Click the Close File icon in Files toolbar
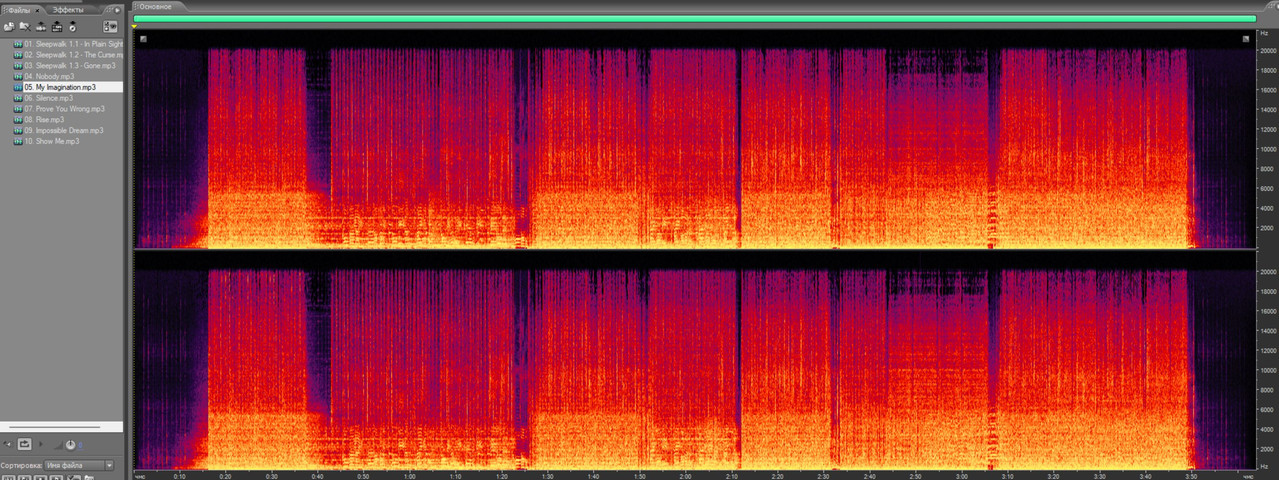Screen dimensions: 1279x480 pos(25,27)
